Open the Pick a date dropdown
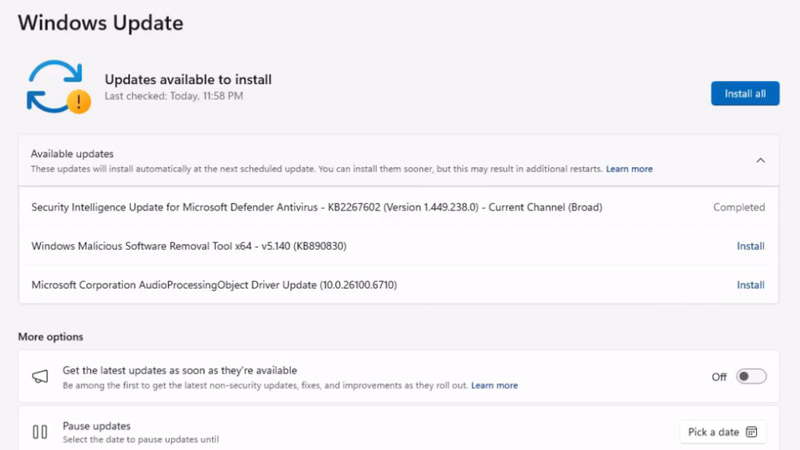Image resolution: width=800 pixels, height=450 pixels. pos(722,432)
